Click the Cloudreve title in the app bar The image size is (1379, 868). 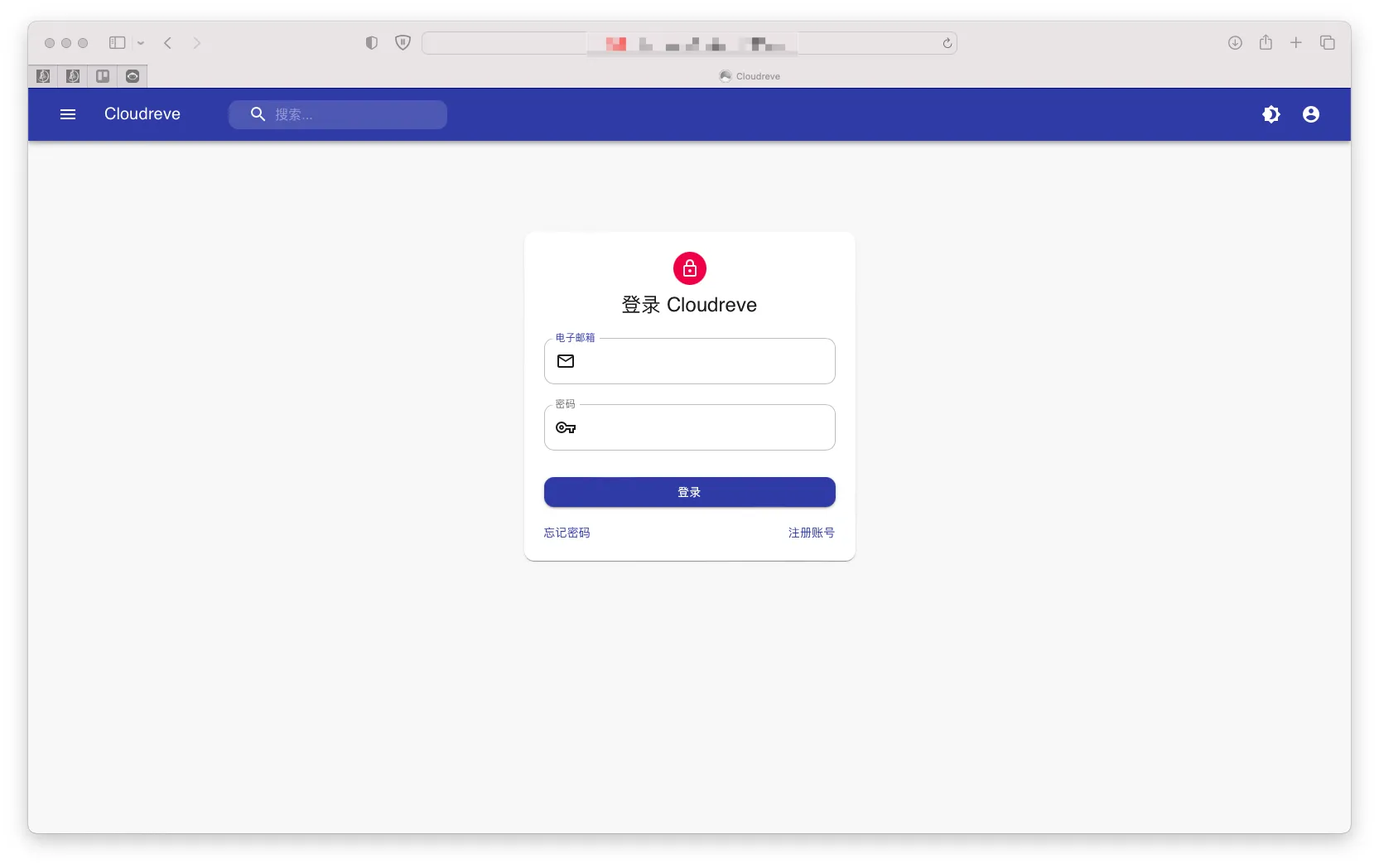(142, 114)
